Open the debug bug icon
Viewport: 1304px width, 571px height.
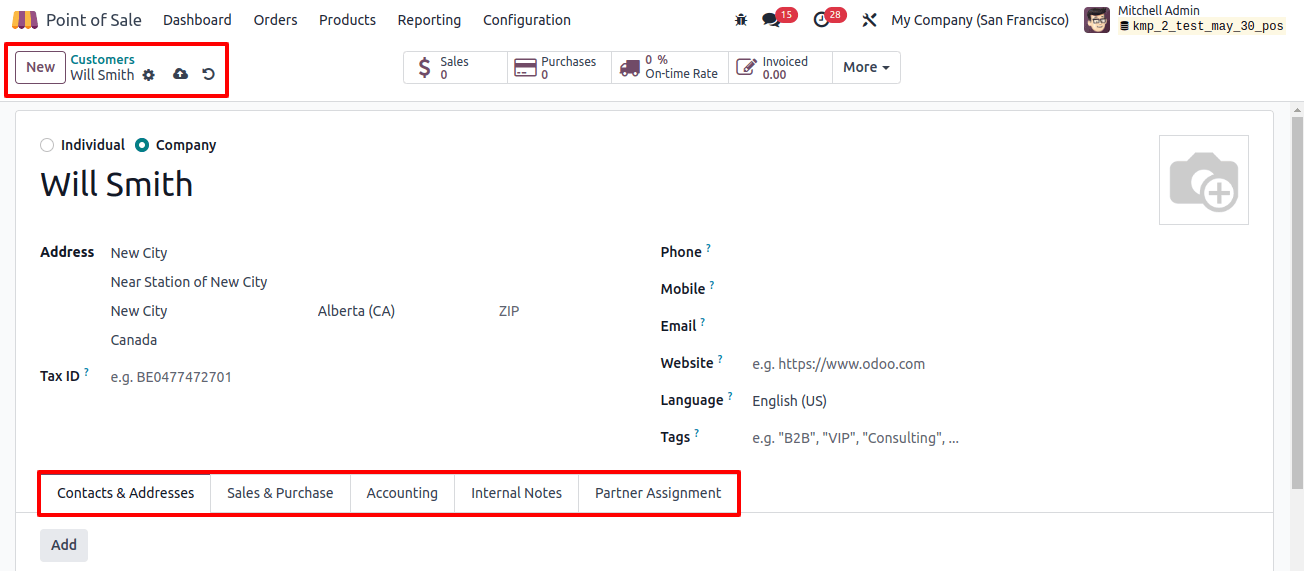click(741, 20)
